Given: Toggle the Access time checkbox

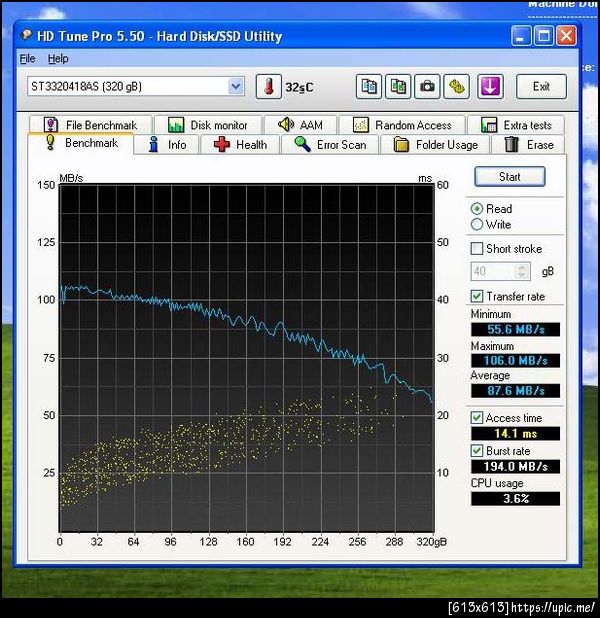Looking at the screenshot, I should point(477,417).
